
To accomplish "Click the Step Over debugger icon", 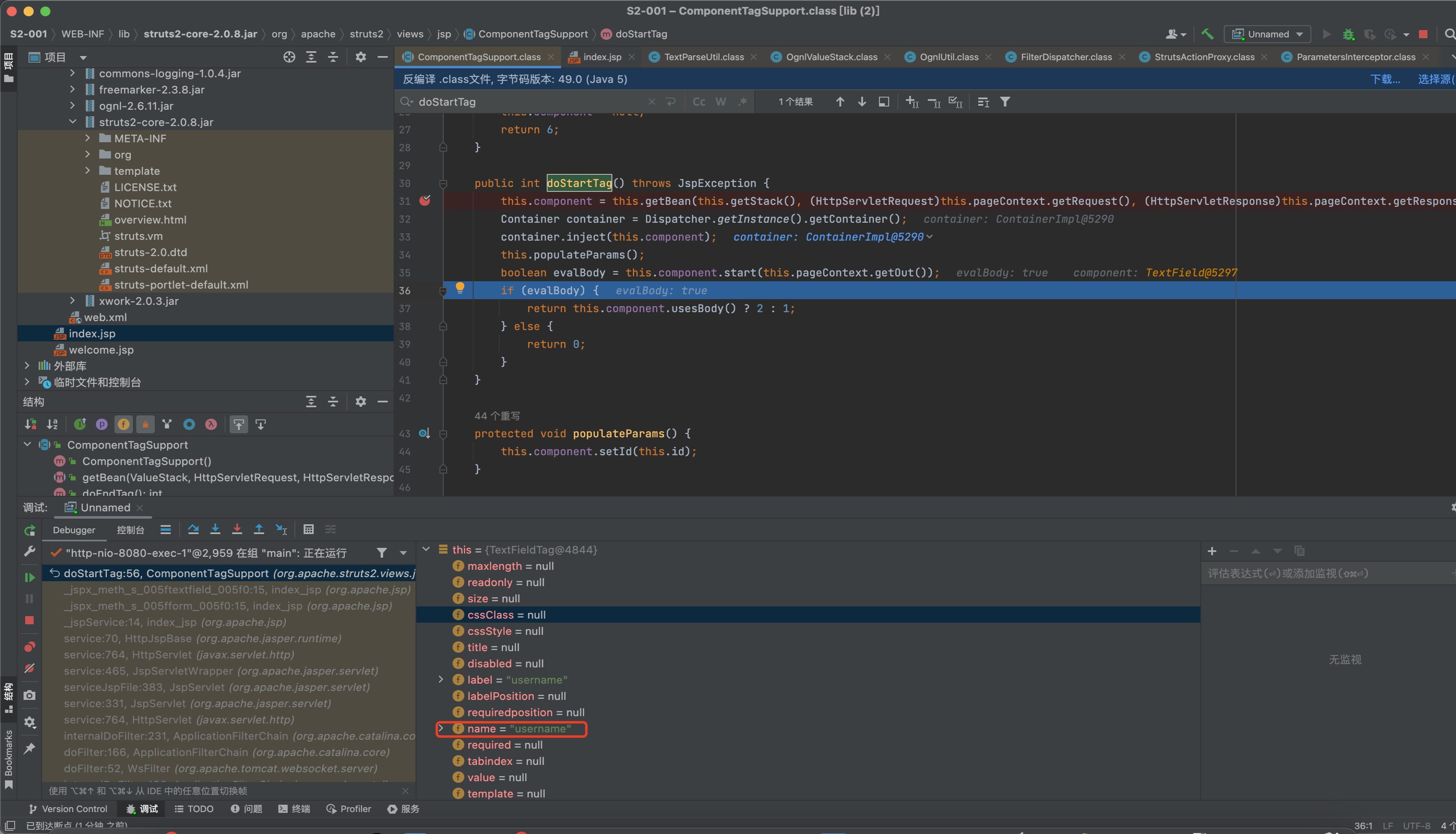I will click(x=193, y=529).
